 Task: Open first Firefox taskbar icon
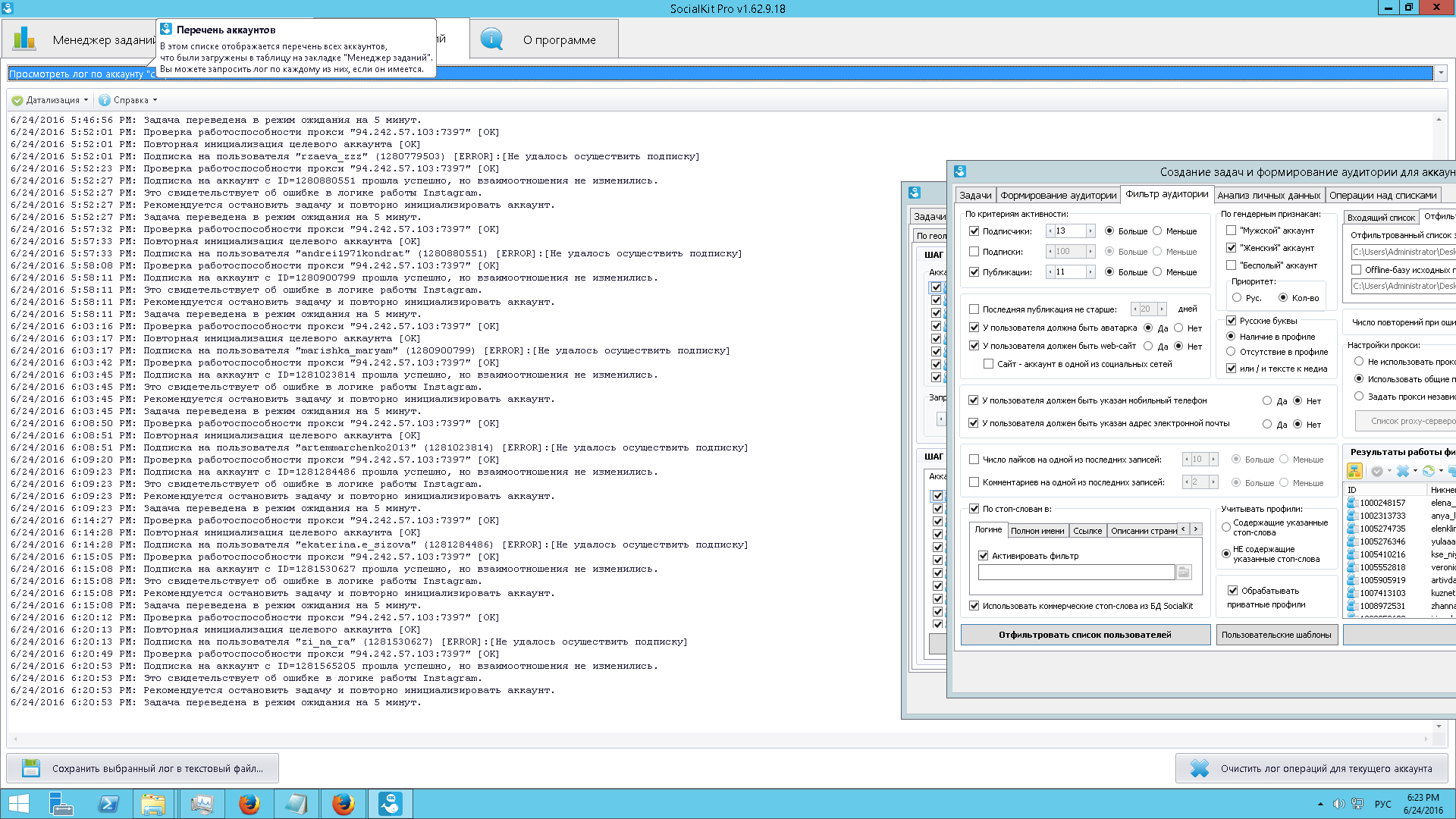[x=249, y=804]
